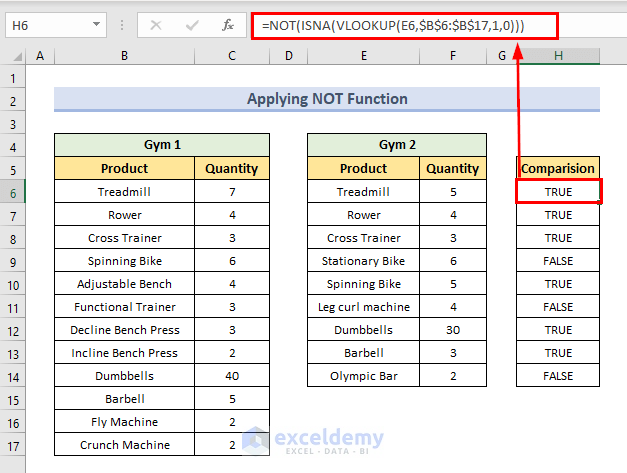Select 'Olympic Bar' cell
627x473 pixels.
[363, 376]
